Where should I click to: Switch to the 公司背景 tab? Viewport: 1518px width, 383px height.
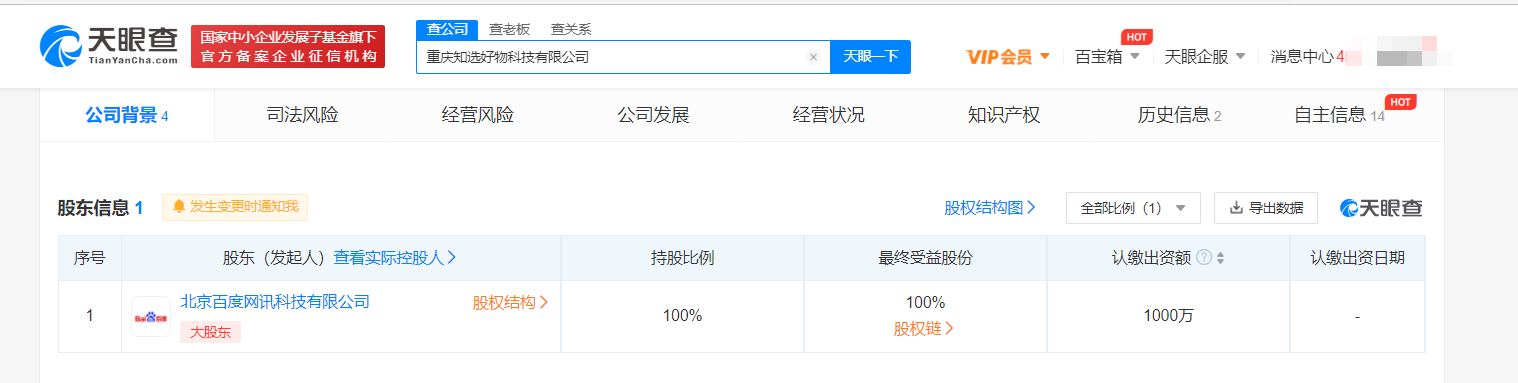click(x=127, y=115)
